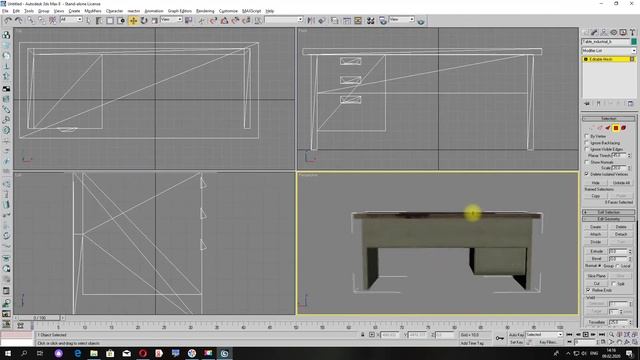640x360 pixels.
Task: Toggle the By Vertex checkbox
Action: click(587, 136)
